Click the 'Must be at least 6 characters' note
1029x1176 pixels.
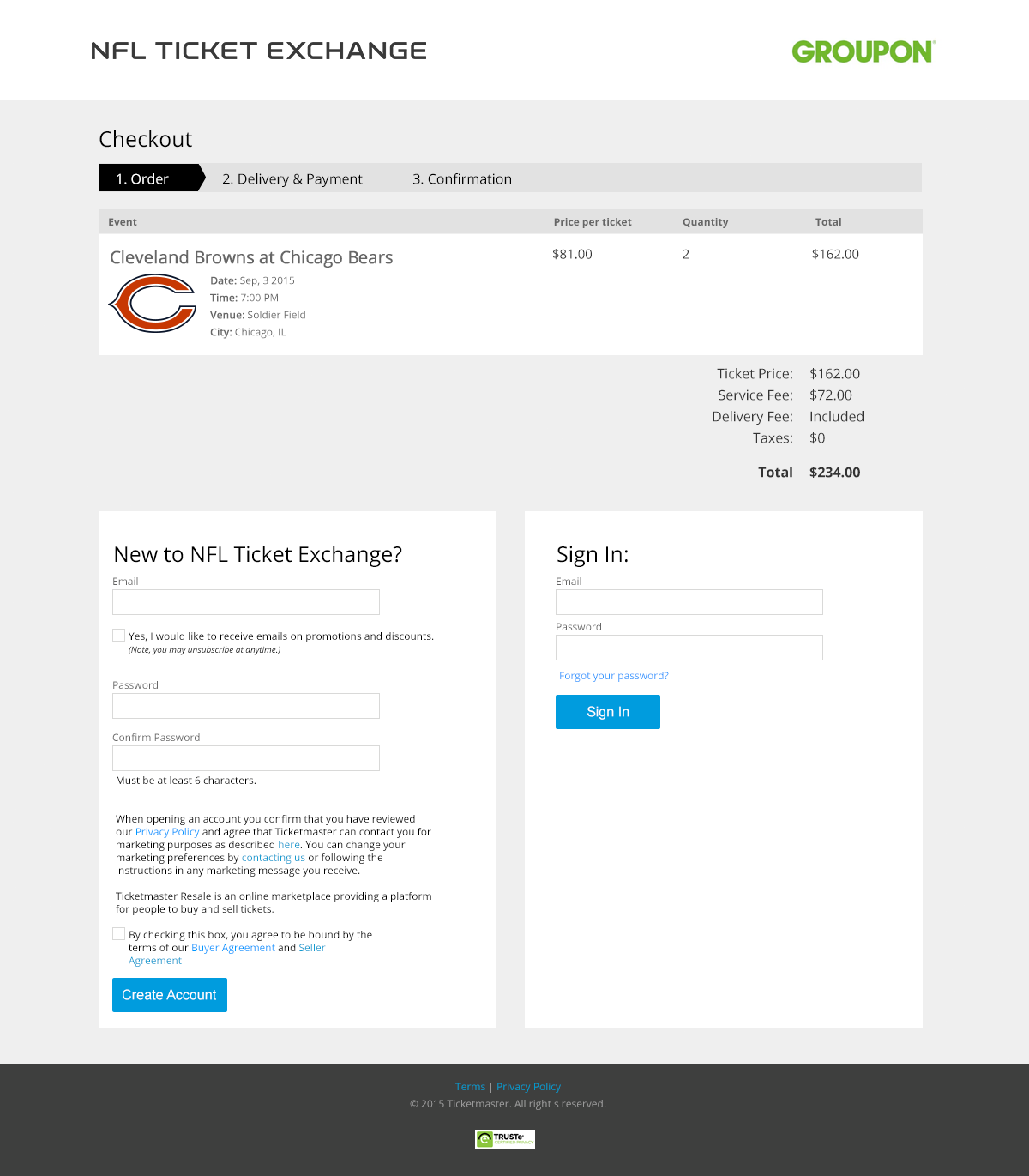(x=186, y=781)
